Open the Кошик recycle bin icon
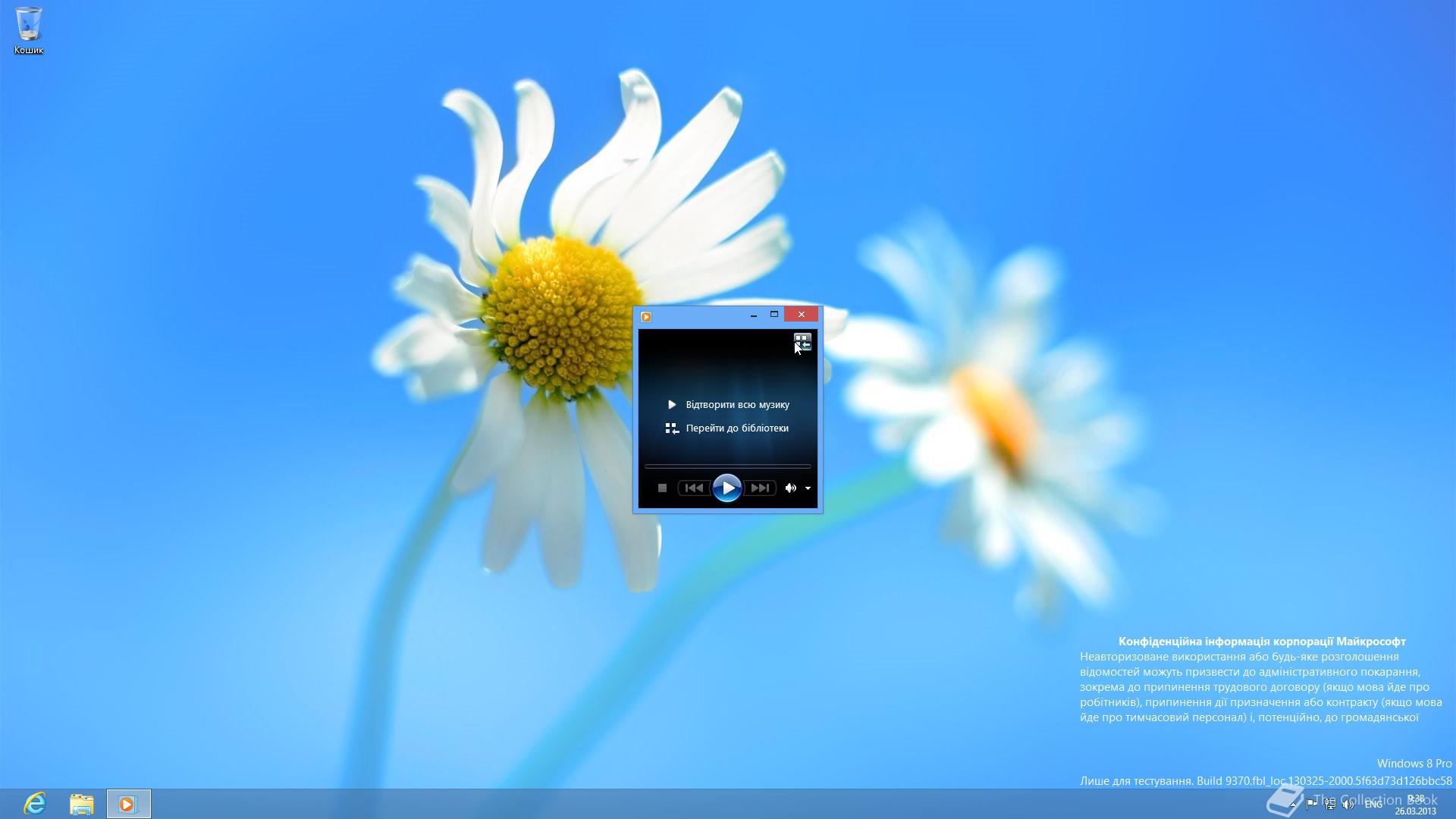This screenshot has width=1456, height=819. pos(29,31)
